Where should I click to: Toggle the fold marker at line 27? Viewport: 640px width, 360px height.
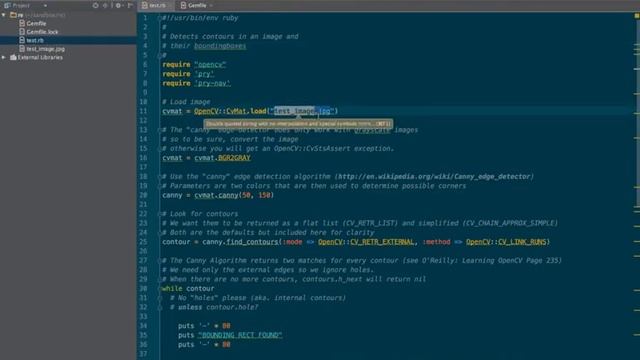[x=159, y=260]
